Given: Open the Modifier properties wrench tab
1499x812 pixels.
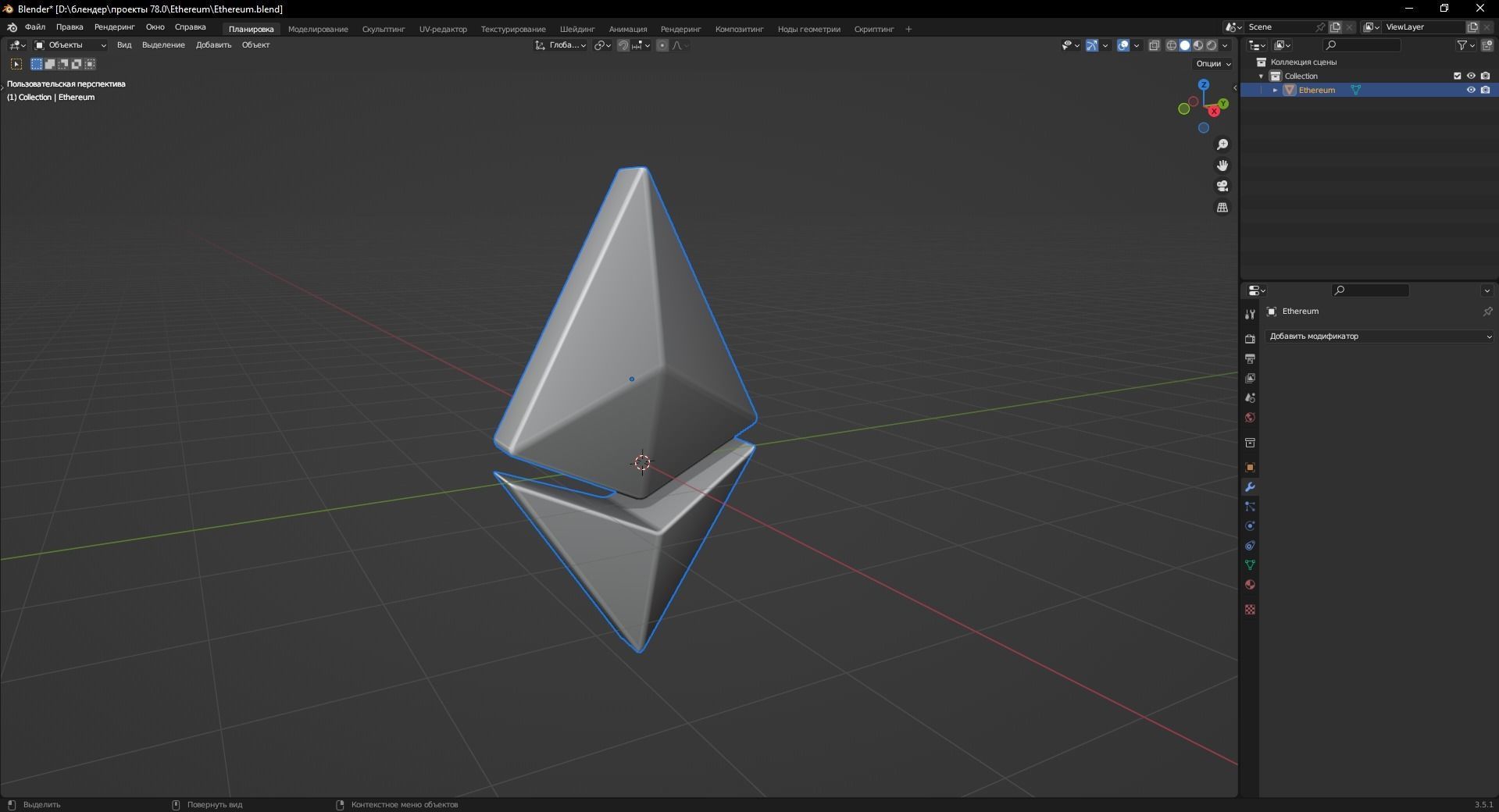Looking at the screenshot, I should pos(1250,487).
